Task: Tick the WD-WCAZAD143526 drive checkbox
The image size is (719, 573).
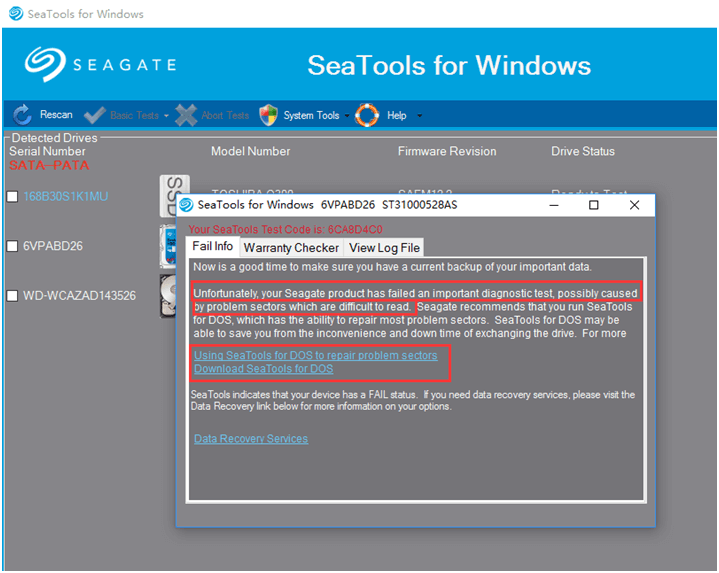Action: [x=12, y=296]
